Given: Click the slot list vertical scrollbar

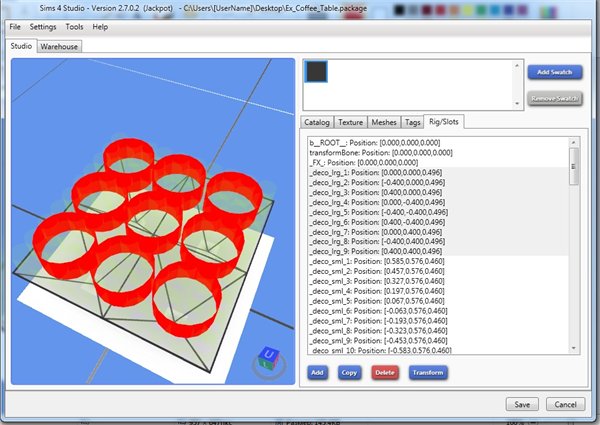Looking at the screenshot, I should (x=574, y=166).
